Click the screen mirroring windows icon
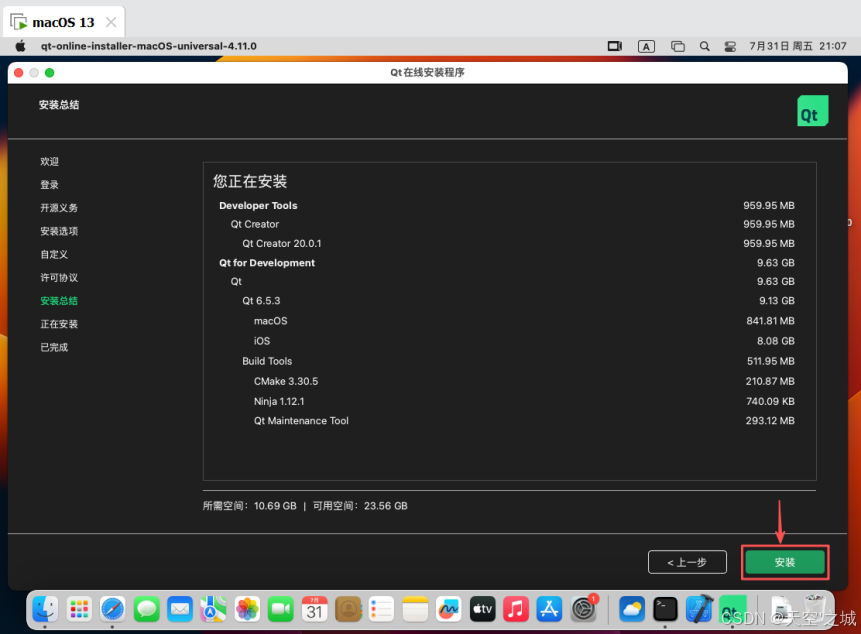861x634 pixels. pos(678,46)
